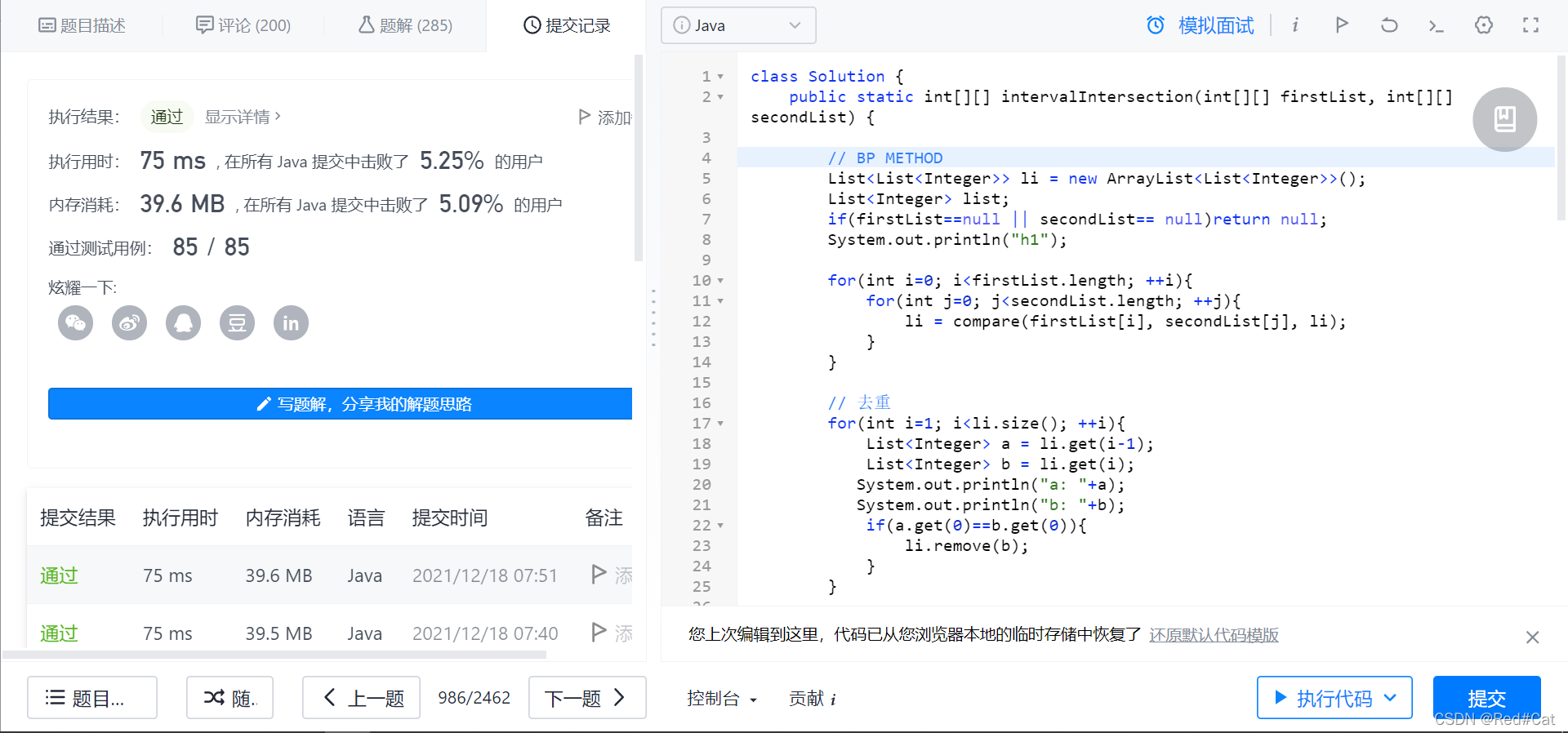The width and height of the screenshot is (1568, 733).
Task: Open the 题目 list button
Action: (x=92, y=698)
